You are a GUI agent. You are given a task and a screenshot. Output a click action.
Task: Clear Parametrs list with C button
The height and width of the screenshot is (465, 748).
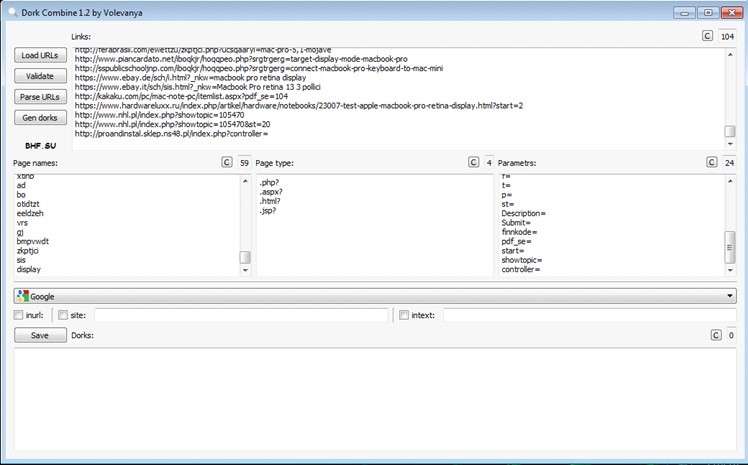coord(712,162)
